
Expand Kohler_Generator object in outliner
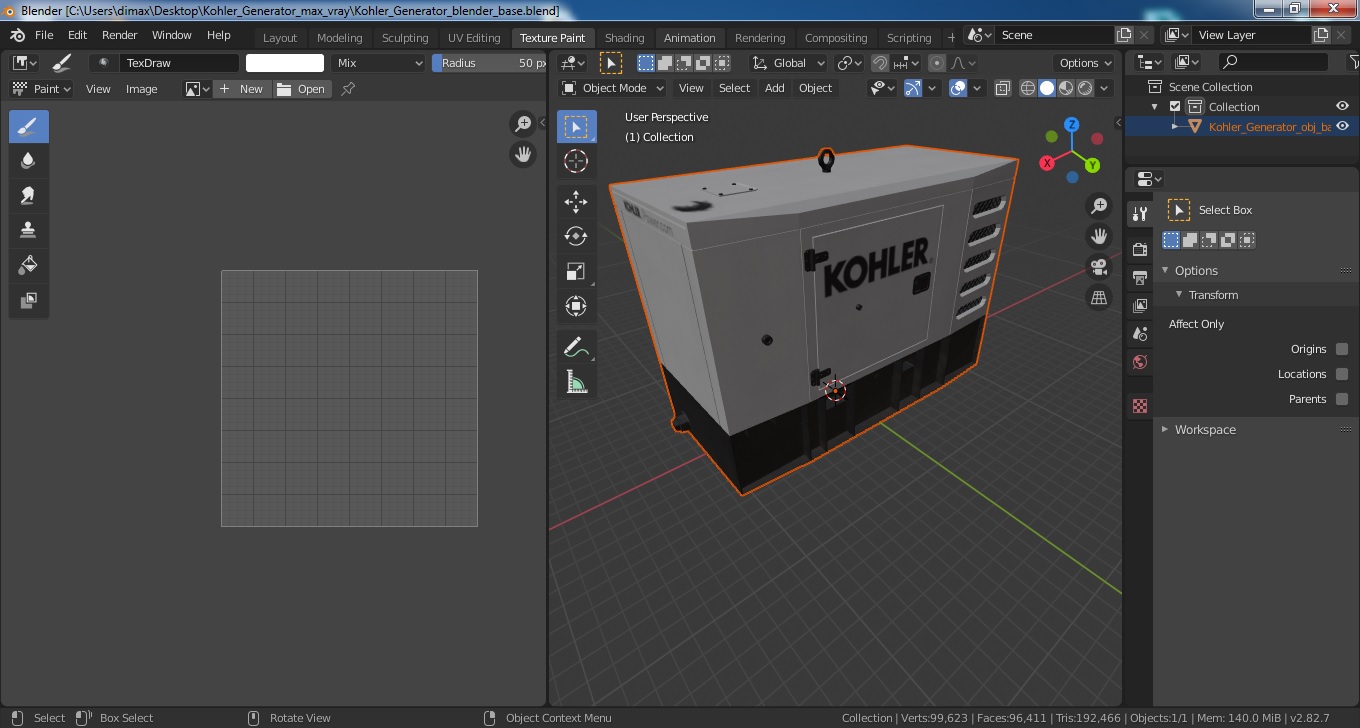coord(1176,127)
